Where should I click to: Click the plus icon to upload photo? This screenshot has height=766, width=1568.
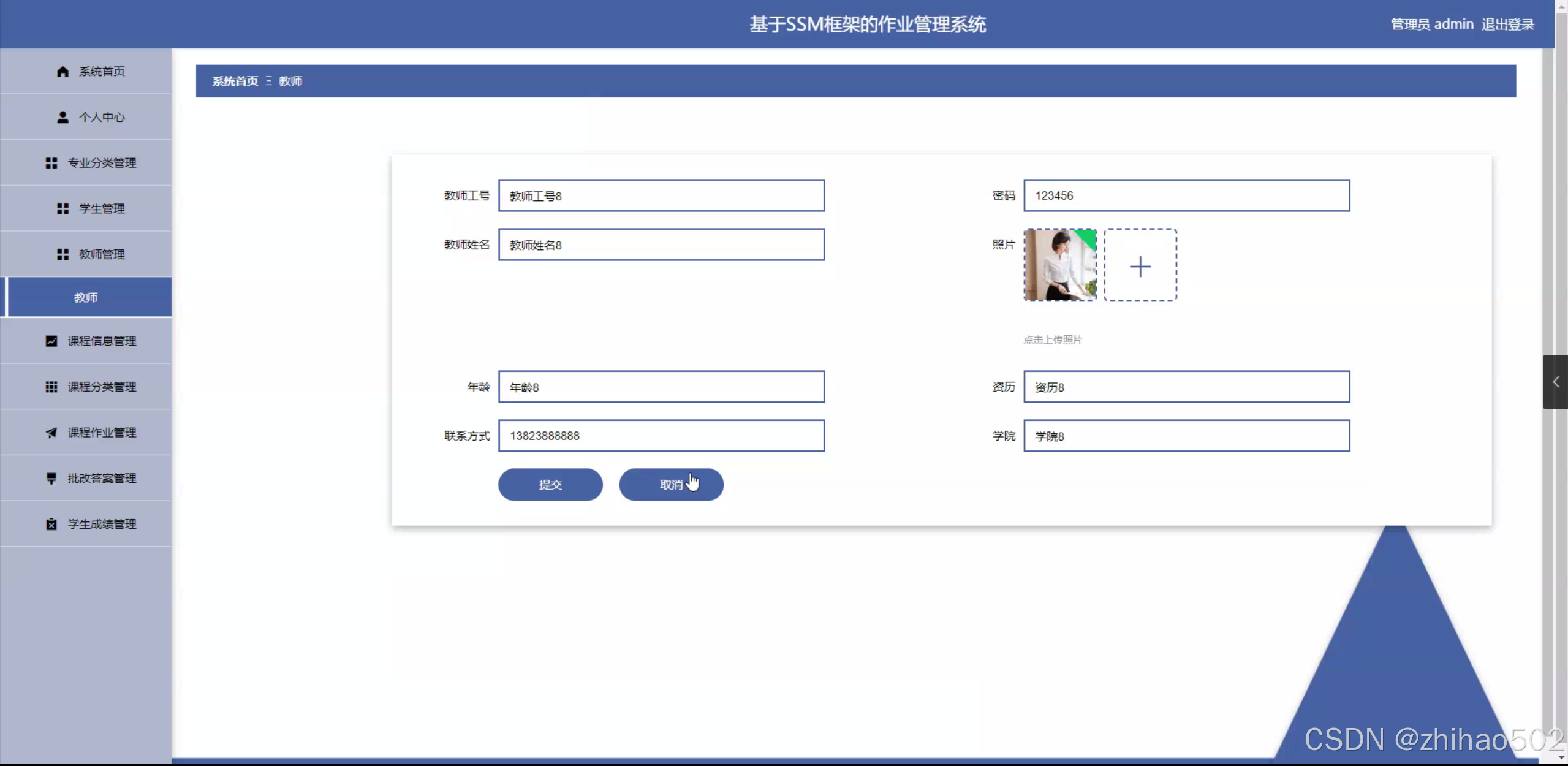coord(1140,266)
